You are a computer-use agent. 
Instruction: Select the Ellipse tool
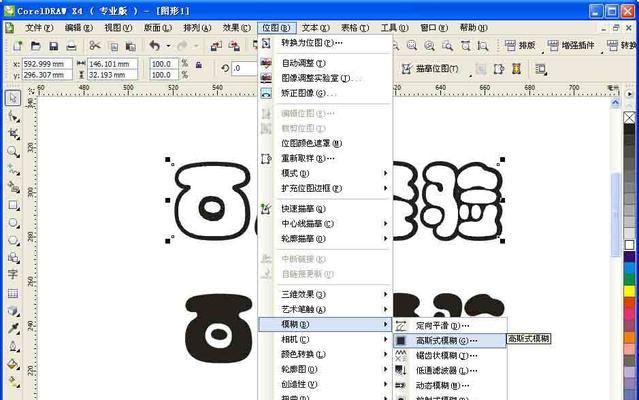point(13,222)
